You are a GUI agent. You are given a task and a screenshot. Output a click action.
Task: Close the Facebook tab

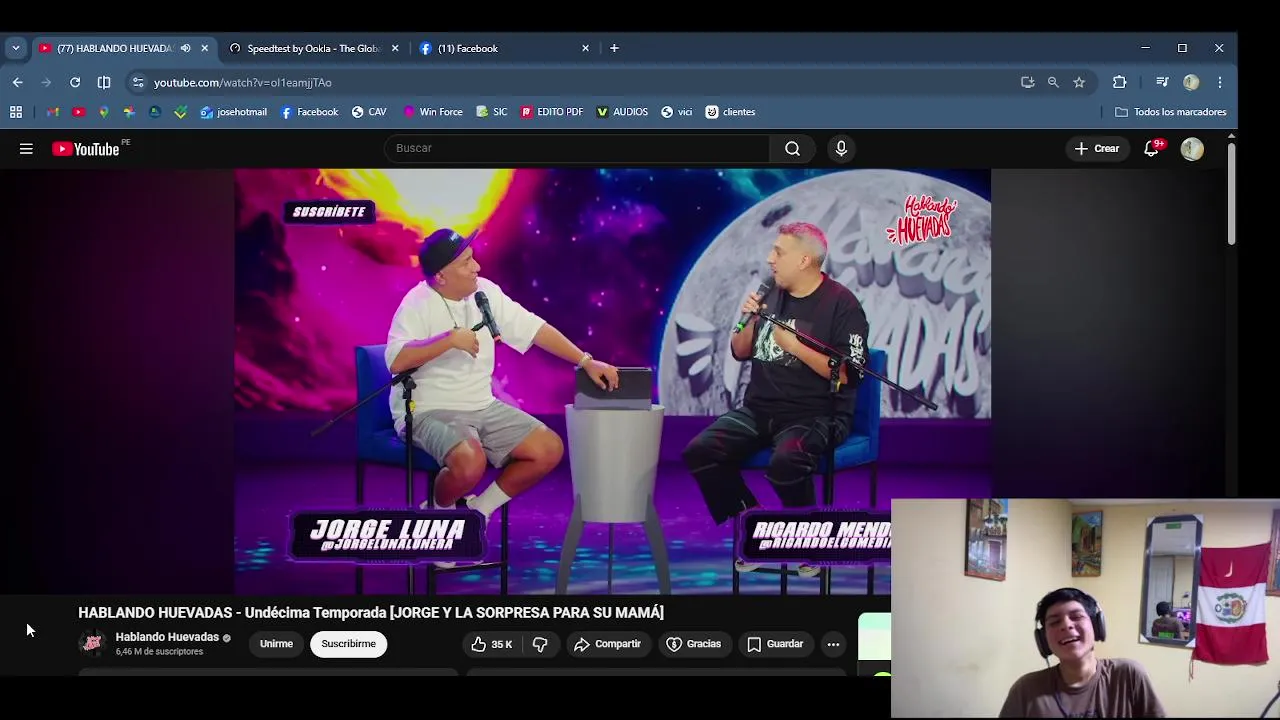[585, 48]
